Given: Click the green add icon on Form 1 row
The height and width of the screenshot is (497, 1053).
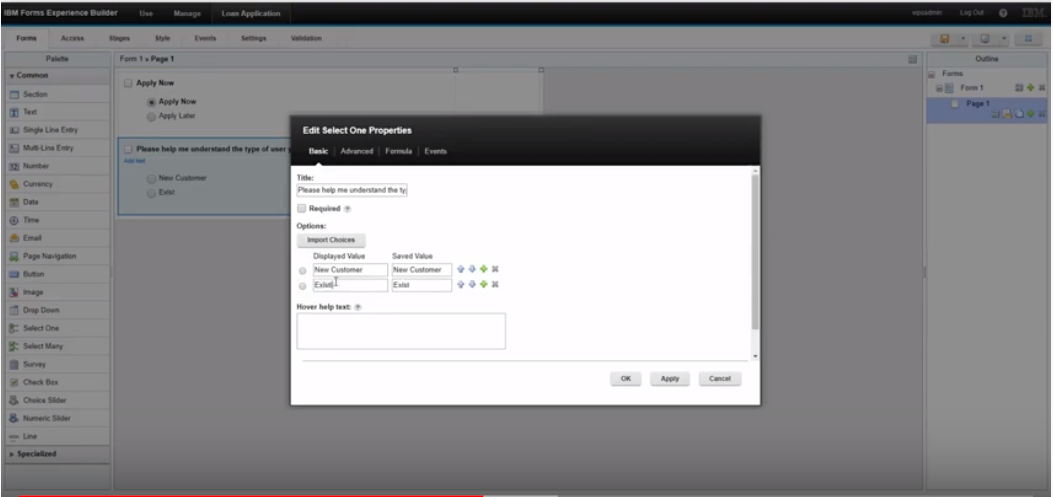Looking at the screenshot, I should pyautogui.click(x=1031, y=88).
